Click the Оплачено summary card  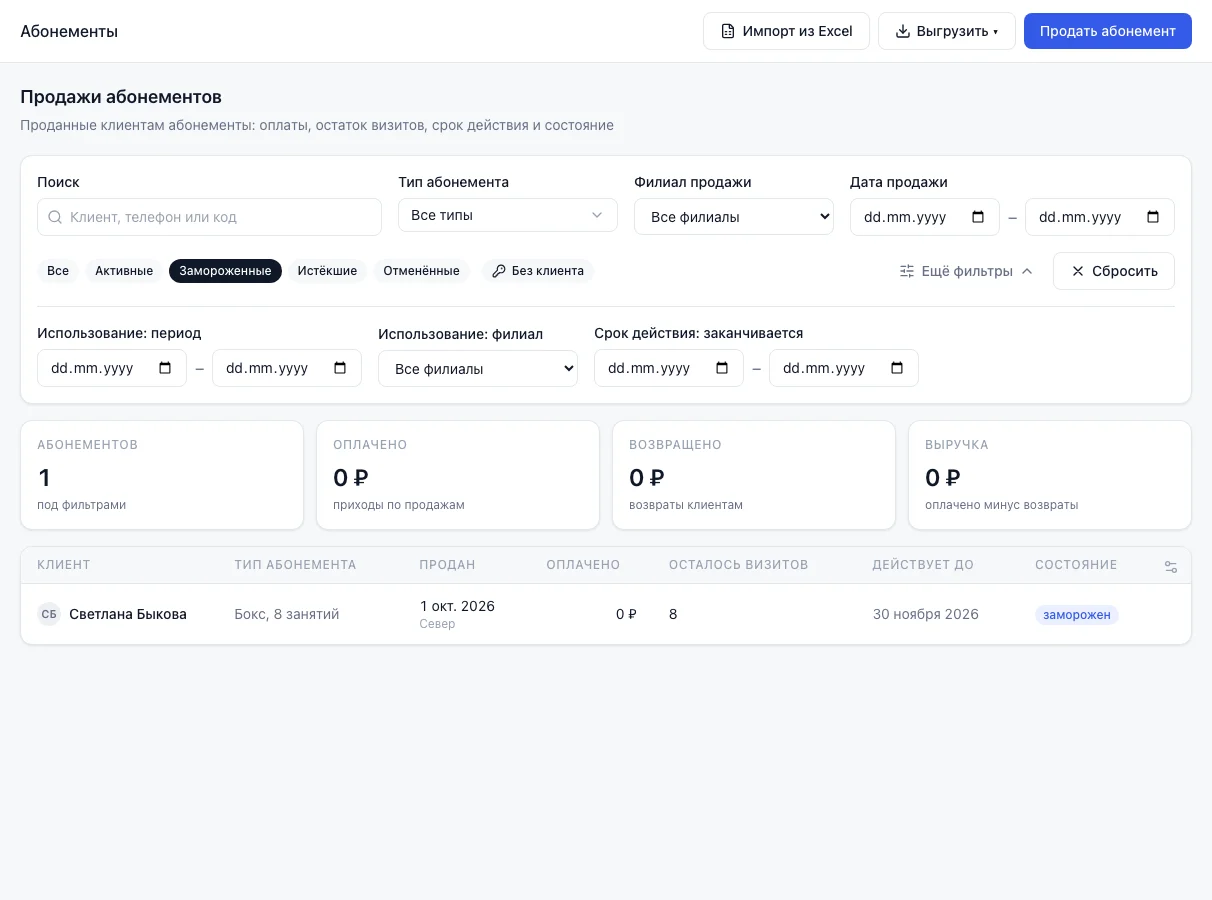(x=458, y=475)
